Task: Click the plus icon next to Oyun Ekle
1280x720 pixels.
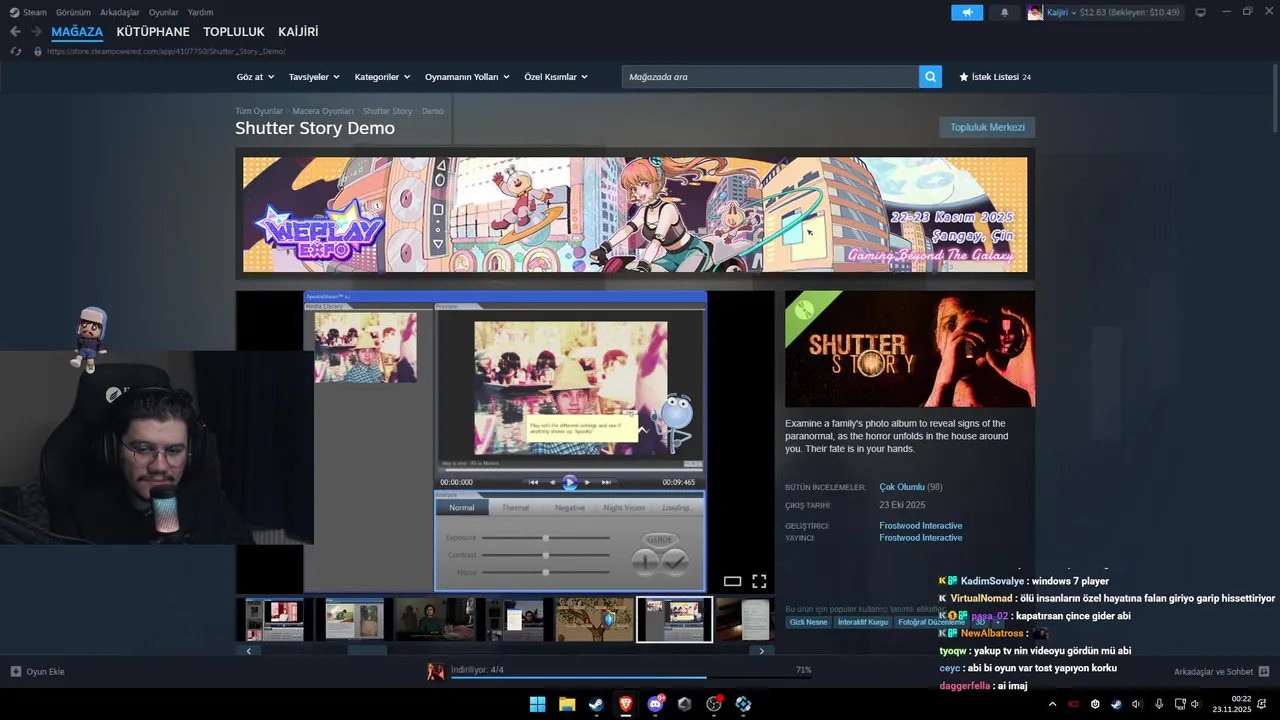Action: pos(15,671)
